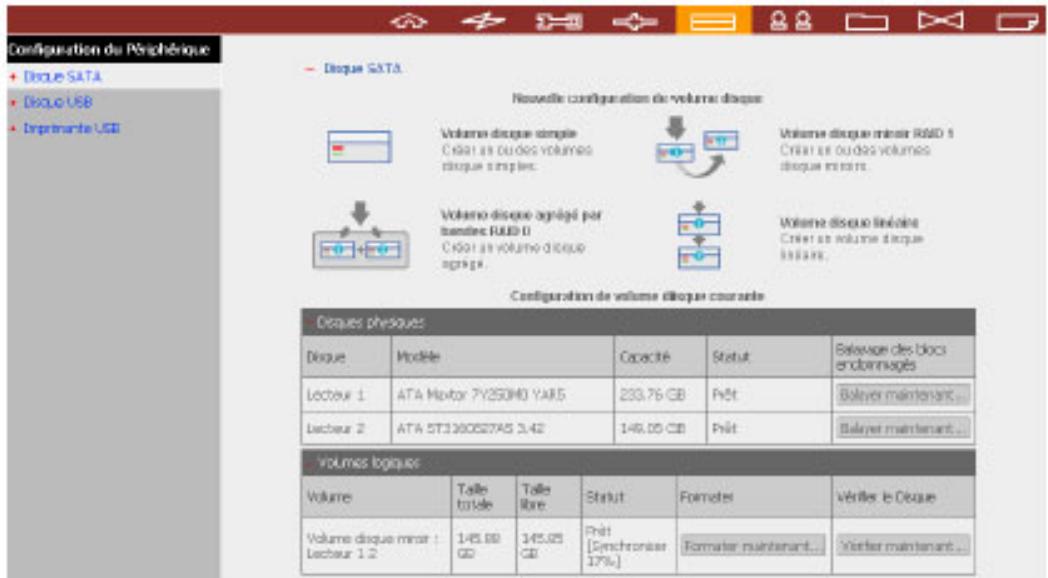Click the simple disk volume icon
Image resolution: width=1048 pixels, height=578 pixels.
360,146
